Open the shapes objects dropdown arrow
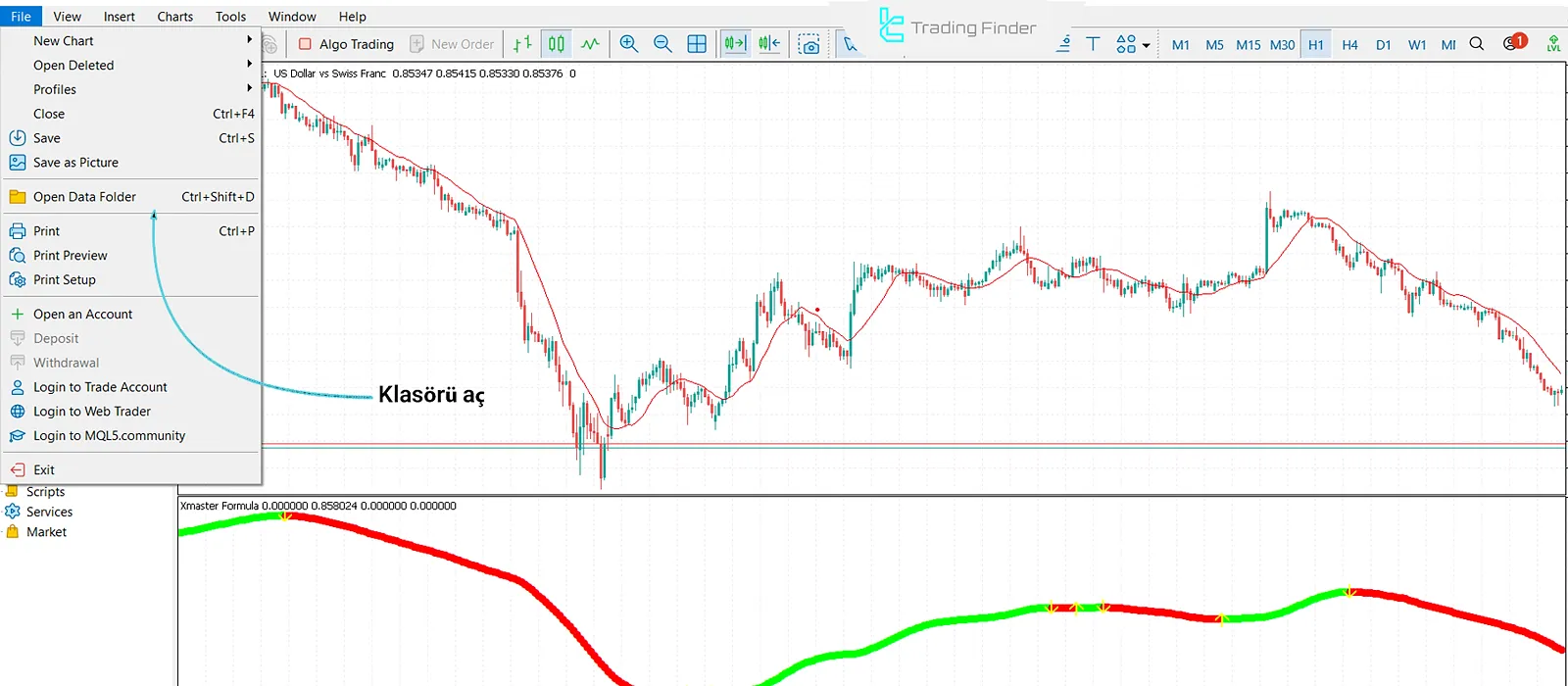Screen dimensions: 1568x686 [1146, 45]
